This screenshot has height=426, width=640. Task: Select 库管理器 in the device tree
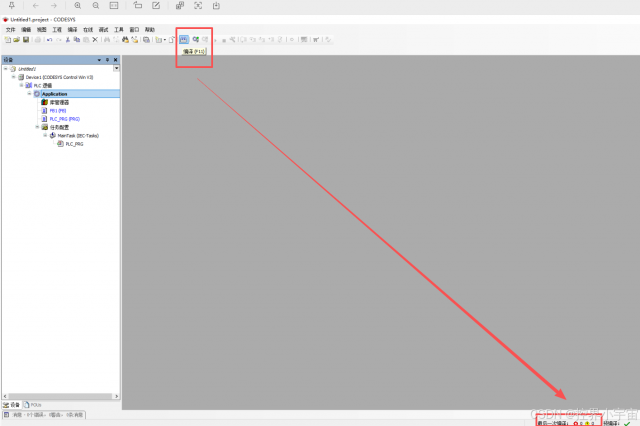pos(59,102)
